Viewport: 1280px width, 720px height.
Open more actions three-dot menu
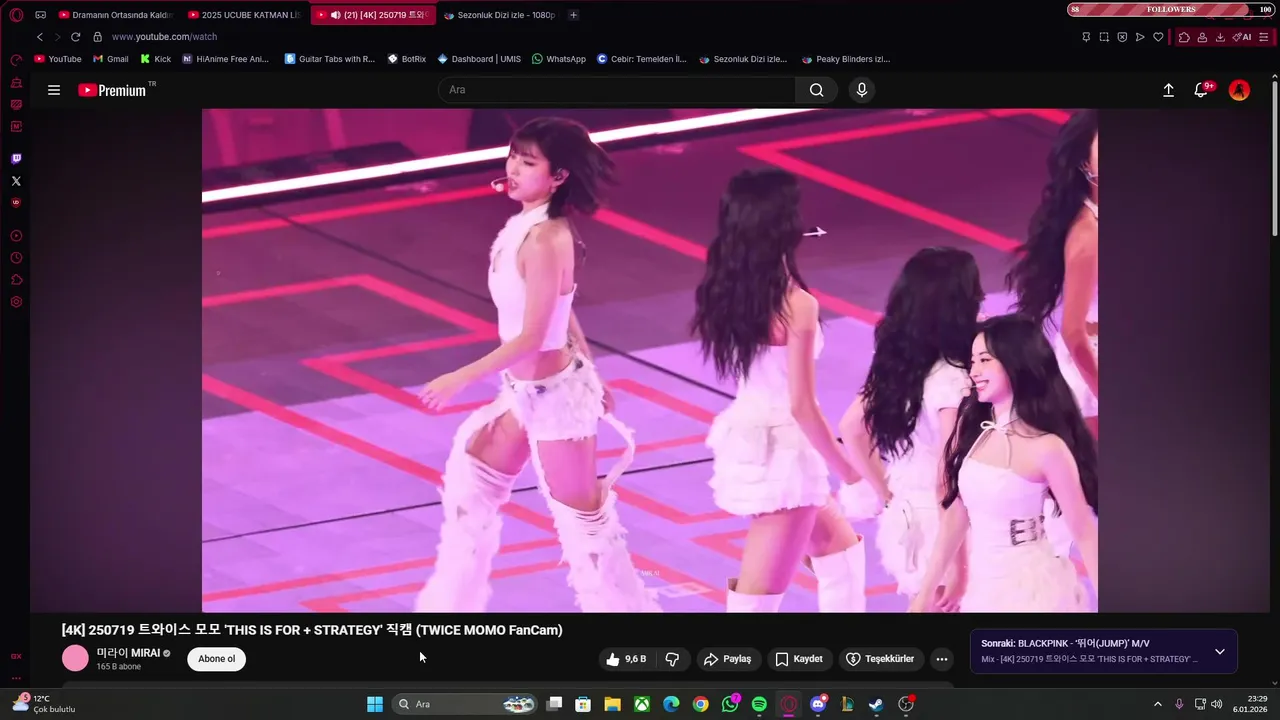(x=941, y=659)
